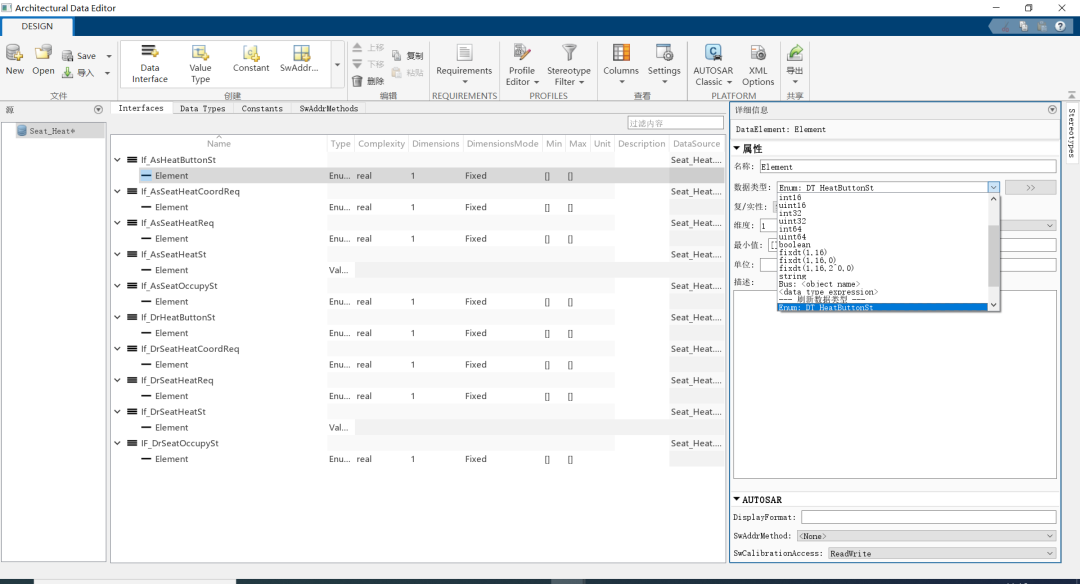Select Element under If_DrSeatHeatReq
The image size is (1080, 584).
172,396
